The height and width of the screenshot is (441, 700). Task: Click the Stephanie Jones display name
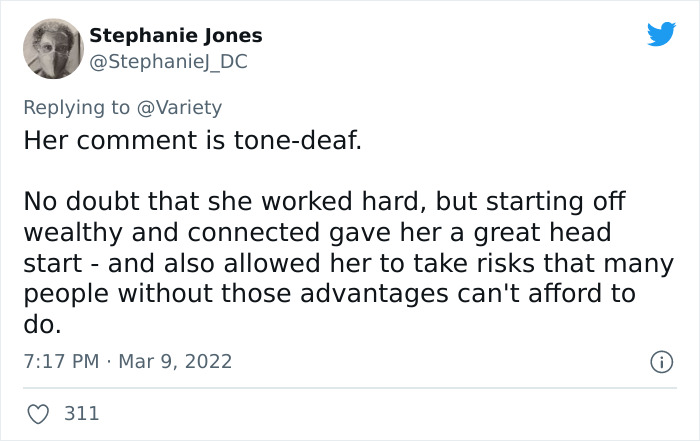tap(176, 35)
